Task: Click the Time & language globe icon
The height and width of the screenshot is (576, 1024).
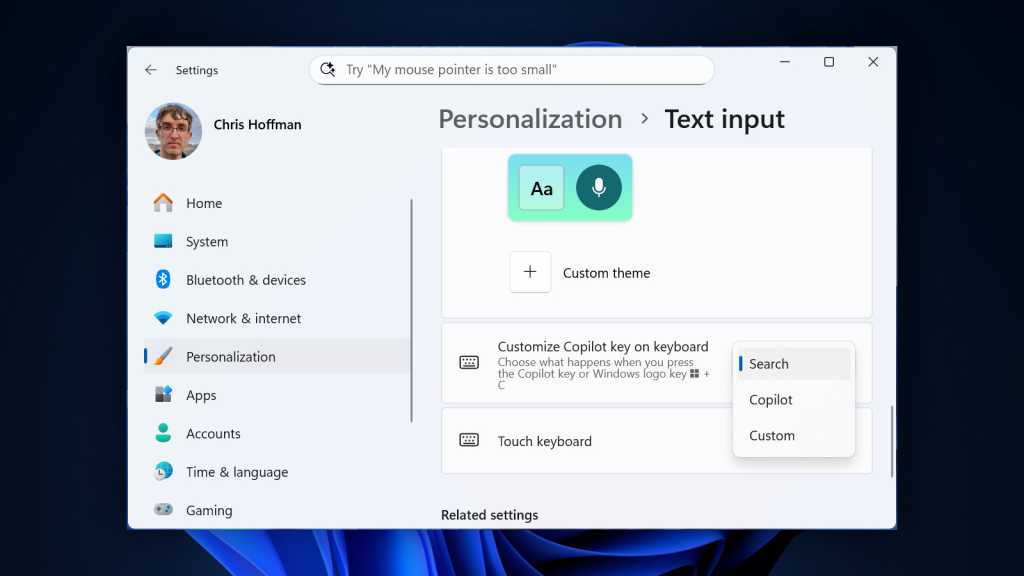Action: pyautogui.click(x=163, y=471)
